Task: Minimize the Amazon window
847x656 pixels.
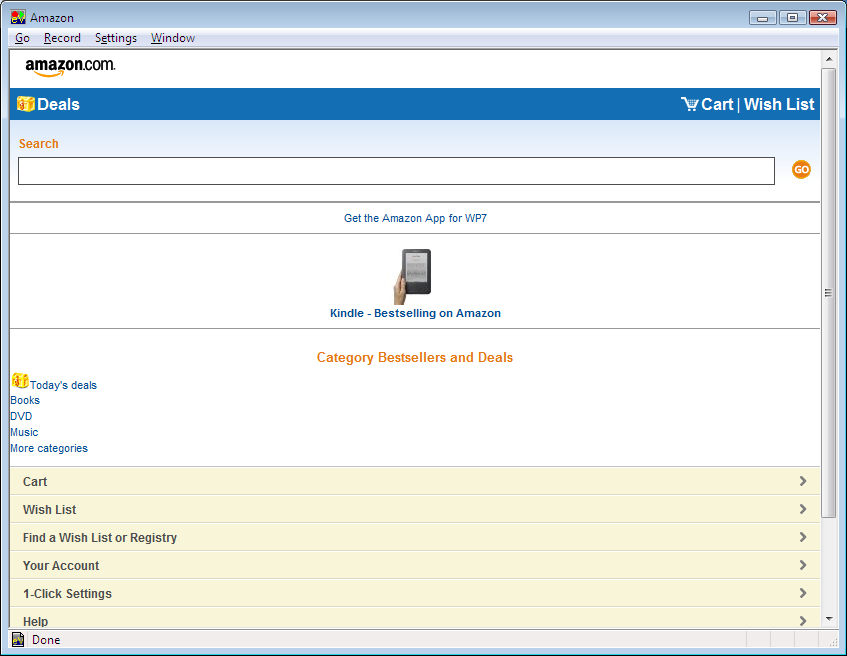Action: coord(763,18)
